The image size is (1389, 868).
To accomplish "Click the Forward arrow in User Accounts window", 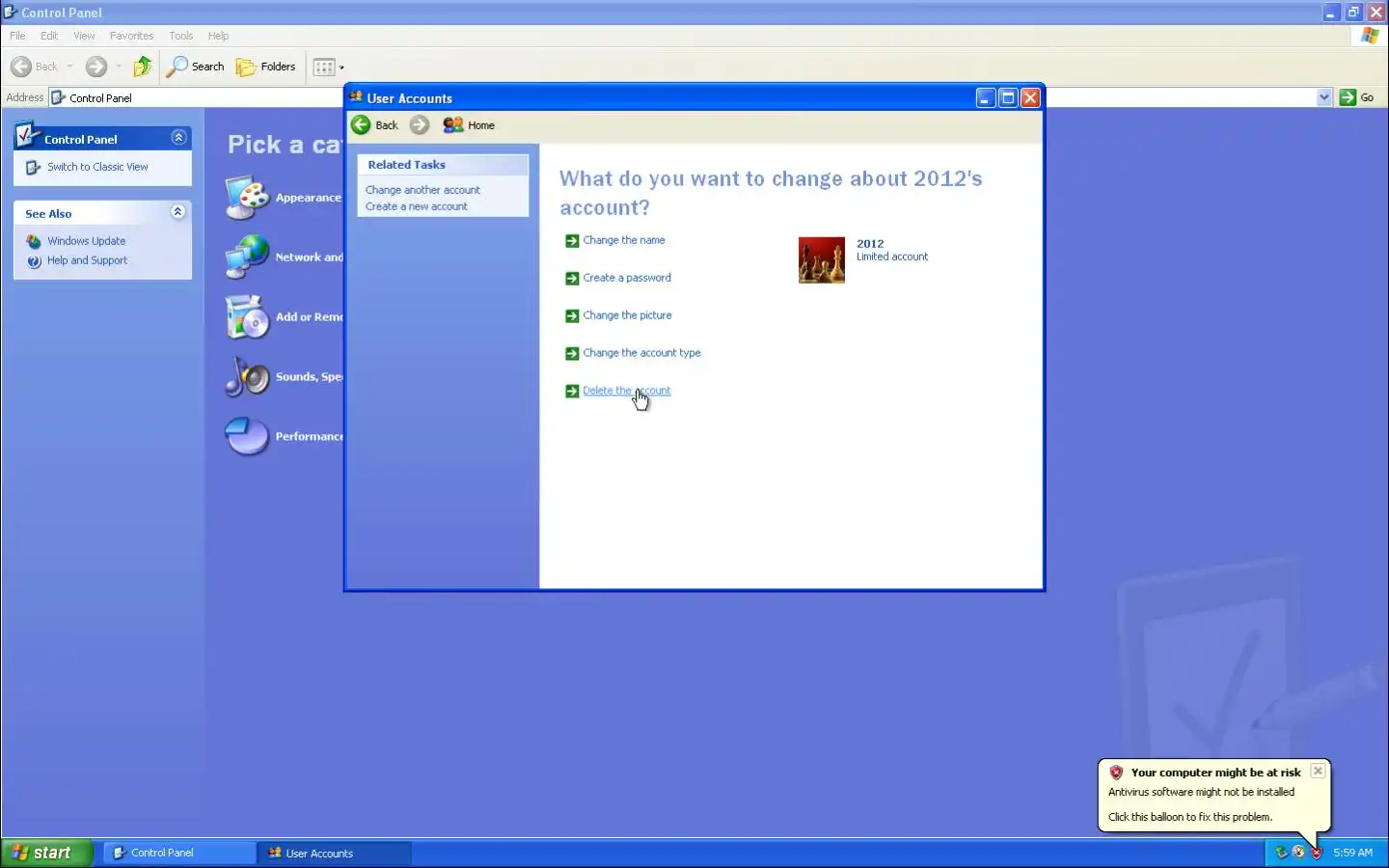I will [420, 125].
